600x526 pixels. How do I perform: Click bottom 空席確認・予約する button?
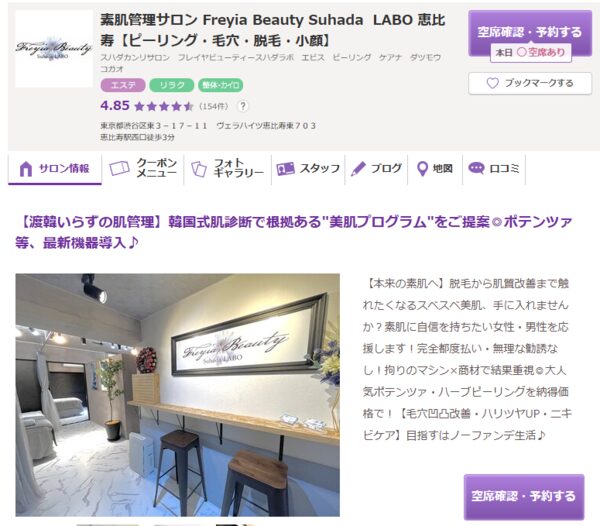524,497
